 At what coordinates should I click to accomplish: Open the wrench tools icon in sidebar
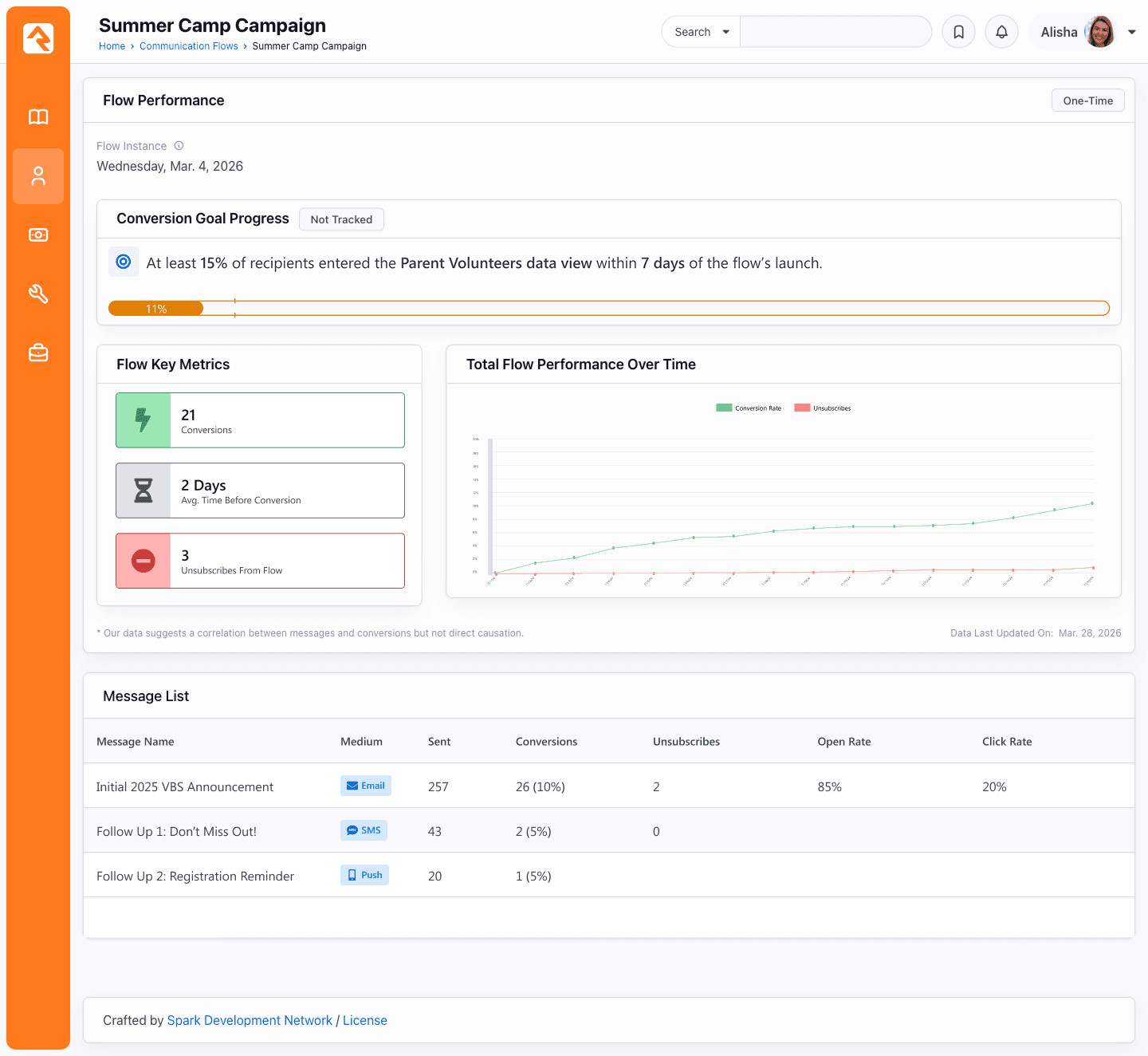click(x=38, y=294)
